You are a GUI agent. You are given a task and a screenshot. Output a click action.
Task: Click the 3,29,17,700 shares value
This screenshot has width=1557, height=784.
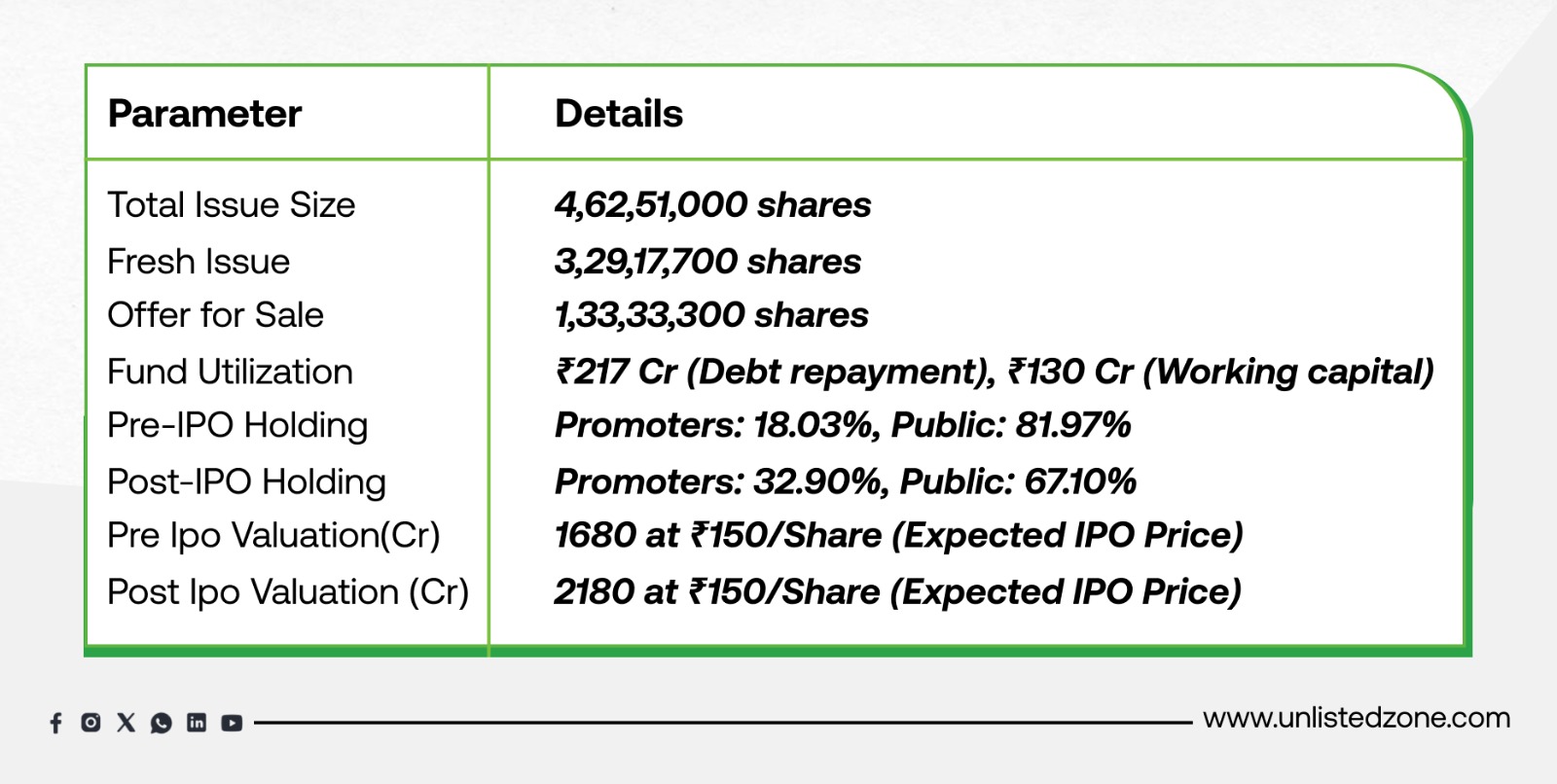707,262
